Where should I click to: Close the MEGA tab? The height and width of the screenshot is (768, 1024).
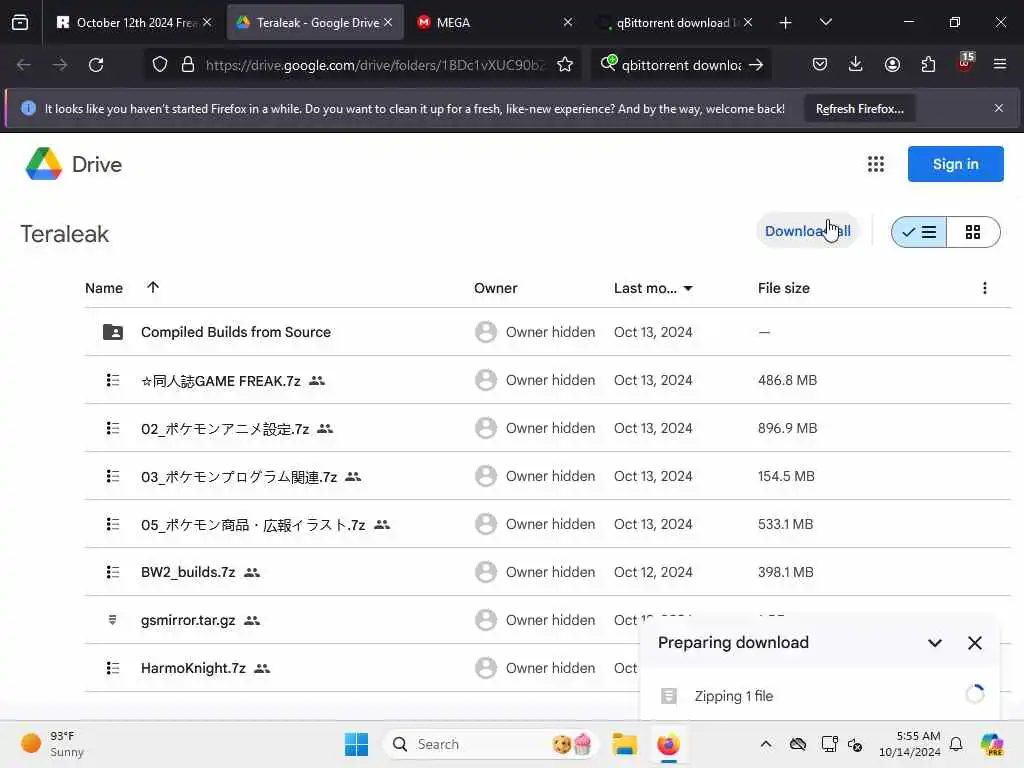(568, 22)
